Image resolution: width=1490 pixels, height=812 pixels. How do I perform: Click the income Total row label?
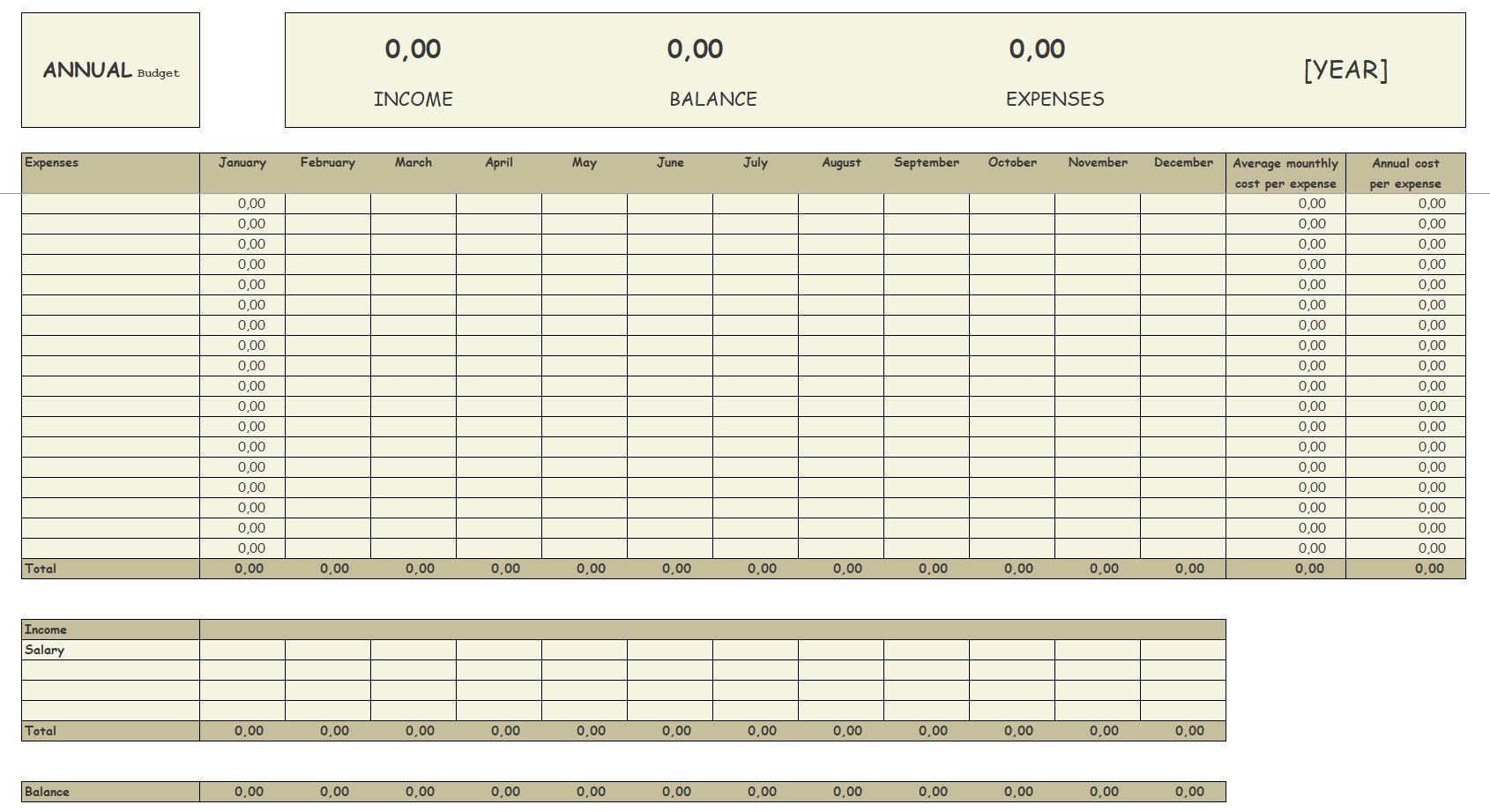[40, 730]
